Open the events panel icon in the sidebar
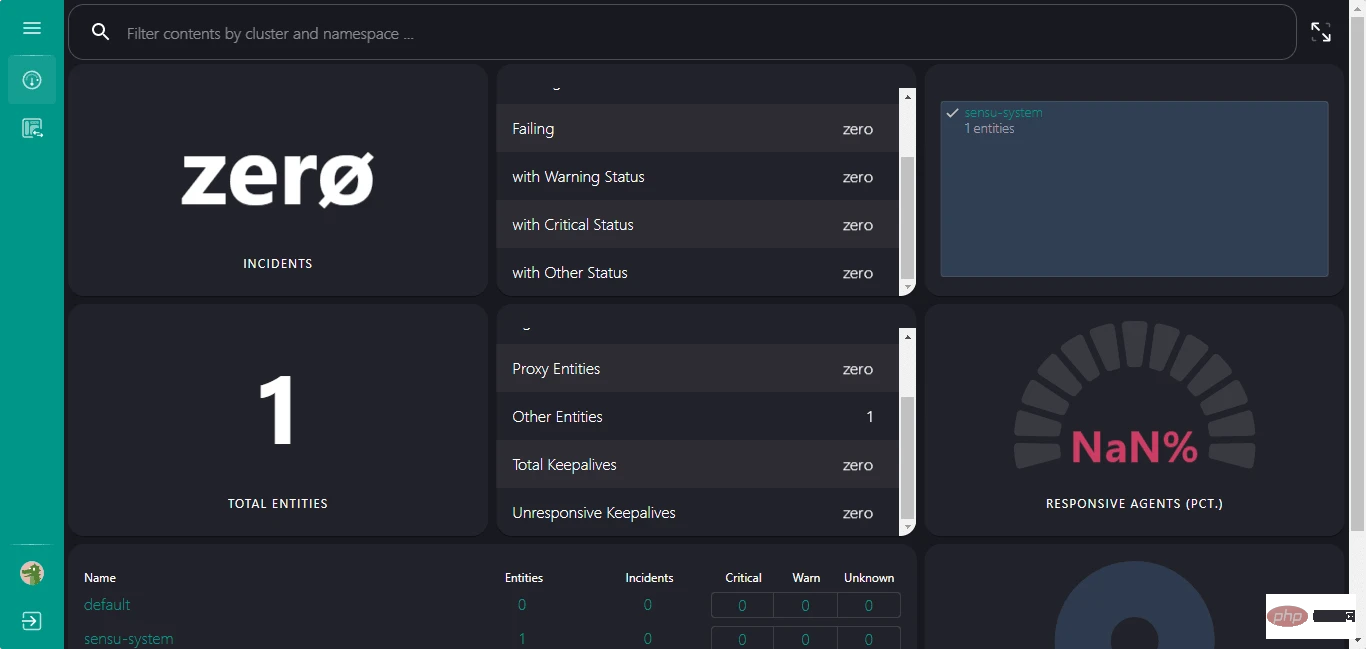This screenshot has width=1366, height=649. click(31, 128)
